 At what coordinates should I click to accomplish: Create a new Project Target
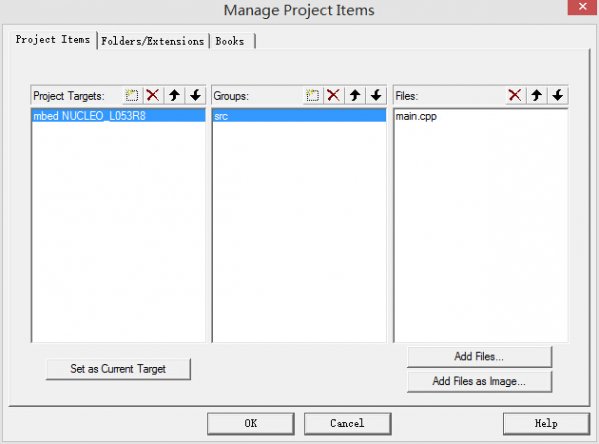click(x=132, y=95)
